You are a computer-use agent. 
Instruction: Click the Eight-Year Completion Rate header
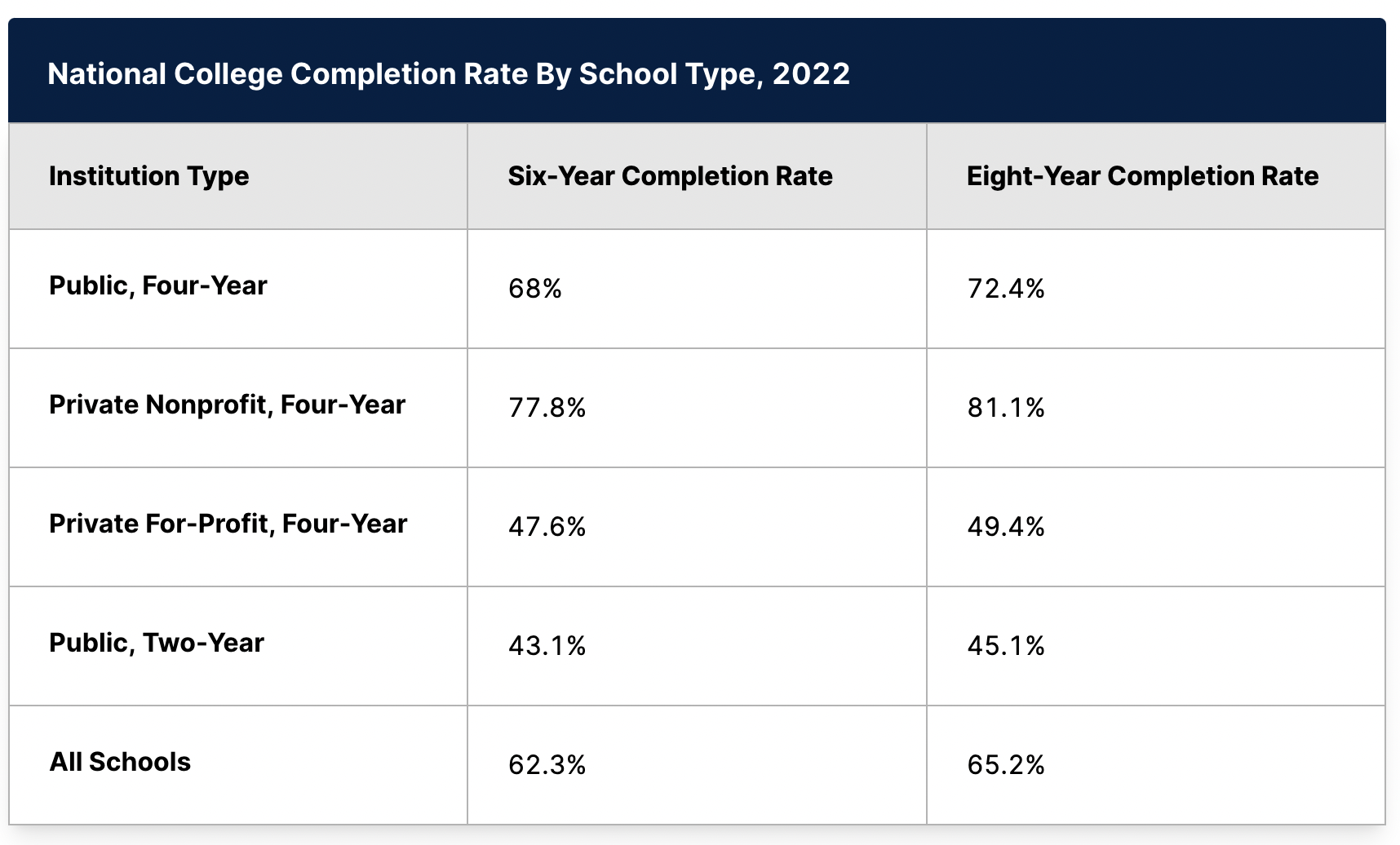(1143, 176)
